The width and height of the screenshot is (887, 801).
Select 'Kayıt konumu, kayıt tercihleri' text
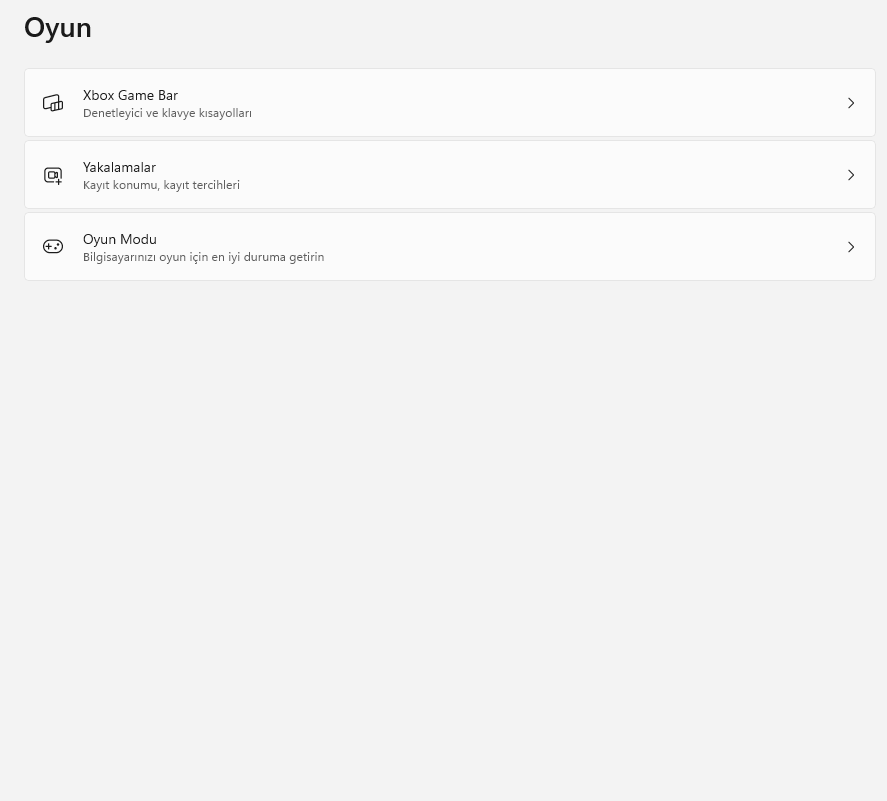[x=161, y=185]
